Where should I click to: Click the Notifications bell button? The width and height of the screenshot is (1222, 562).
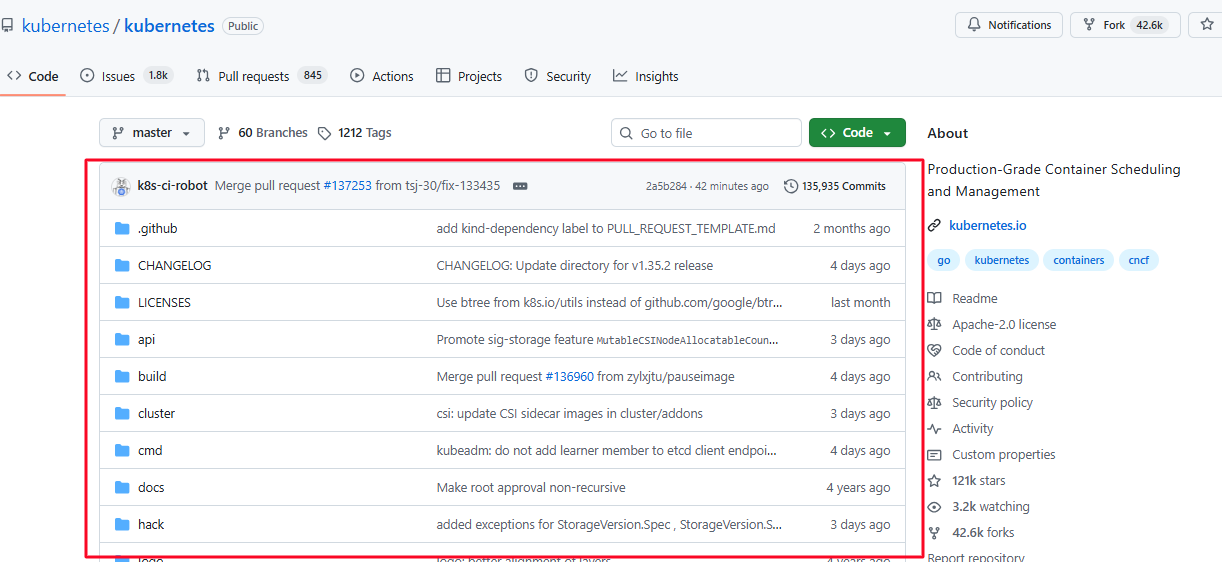[x=1010, y=25]
